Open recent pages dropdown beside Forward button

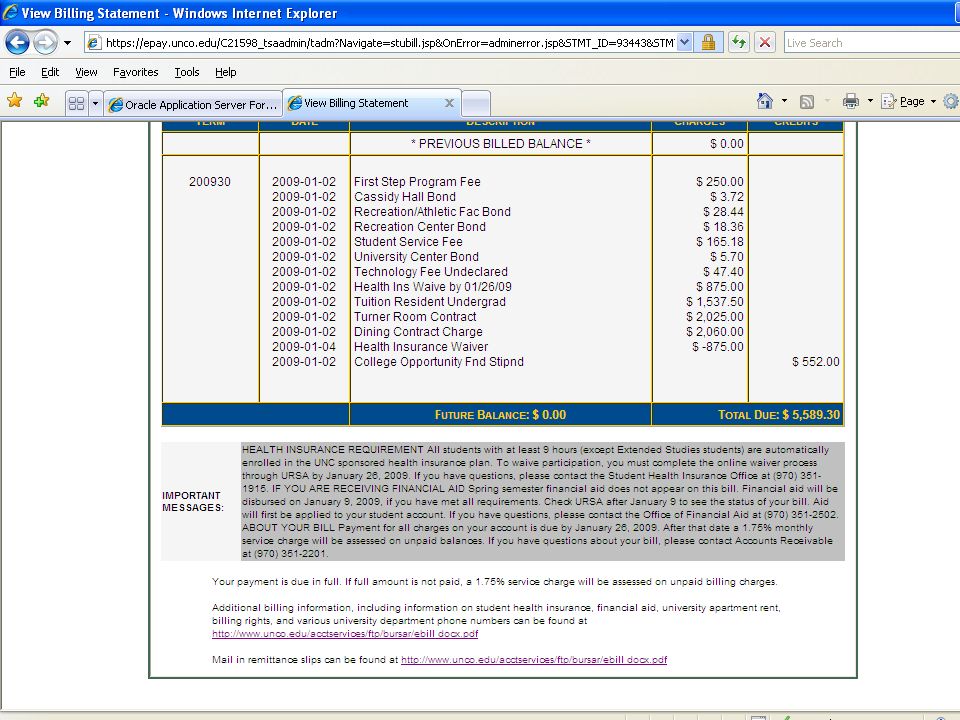coord(67,43)
